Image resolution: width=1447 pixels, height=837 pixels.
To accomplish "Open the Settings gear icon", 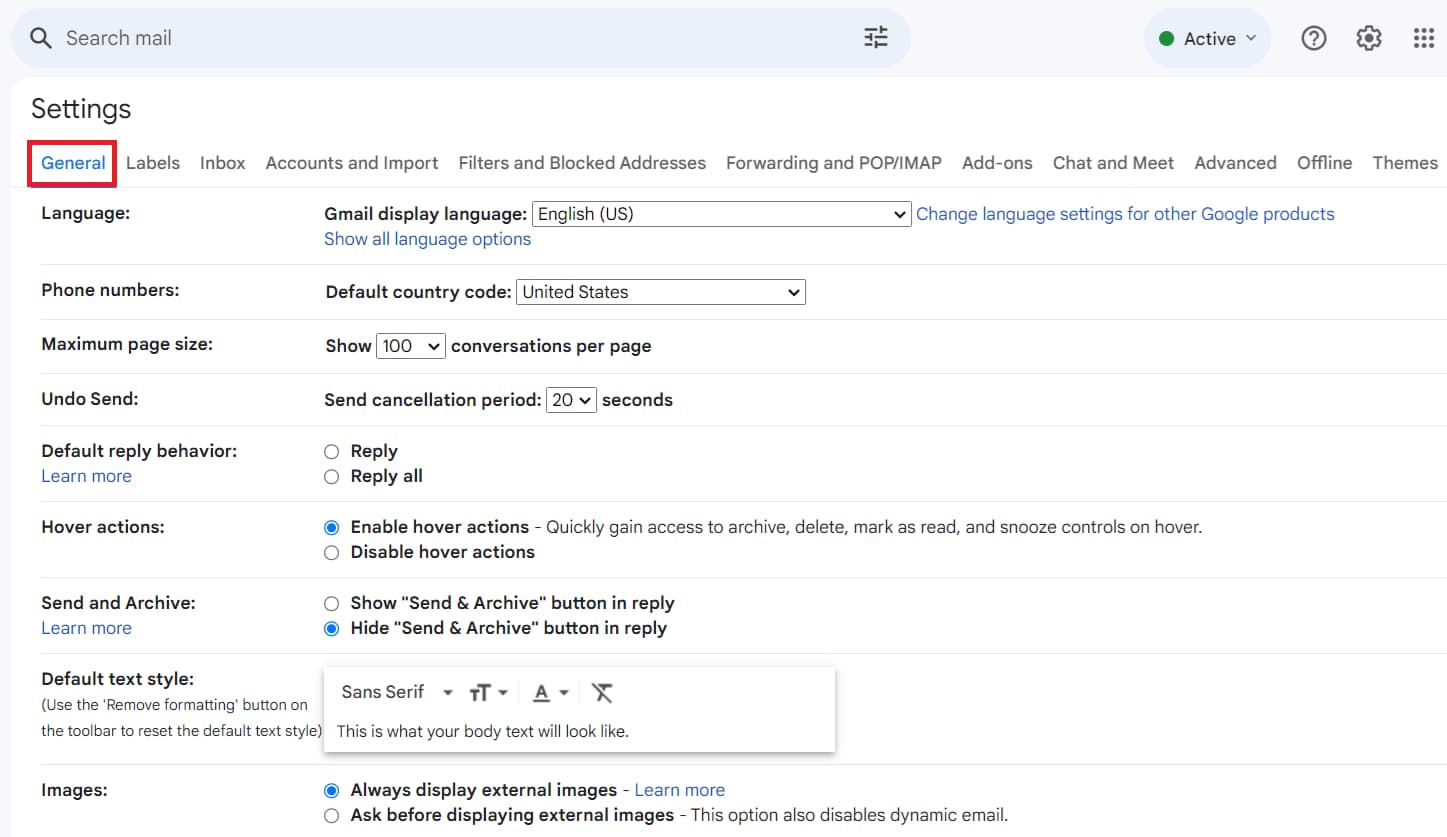I will [x=1369, y=38].
